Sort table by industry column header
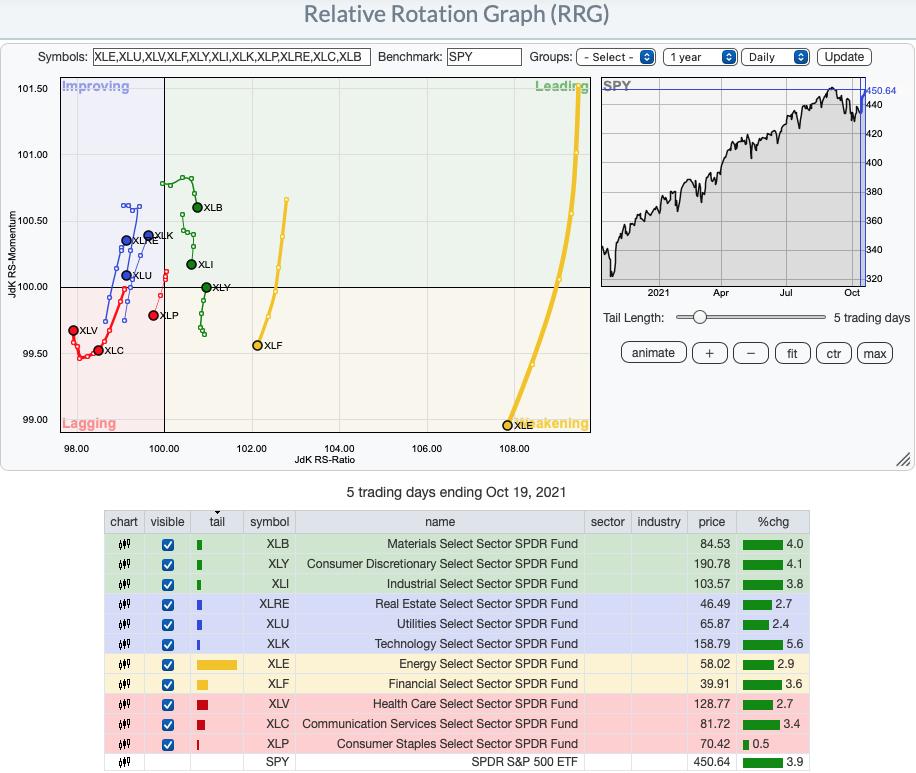The height and width of the screenshot is (773, 916). point(658,522)
